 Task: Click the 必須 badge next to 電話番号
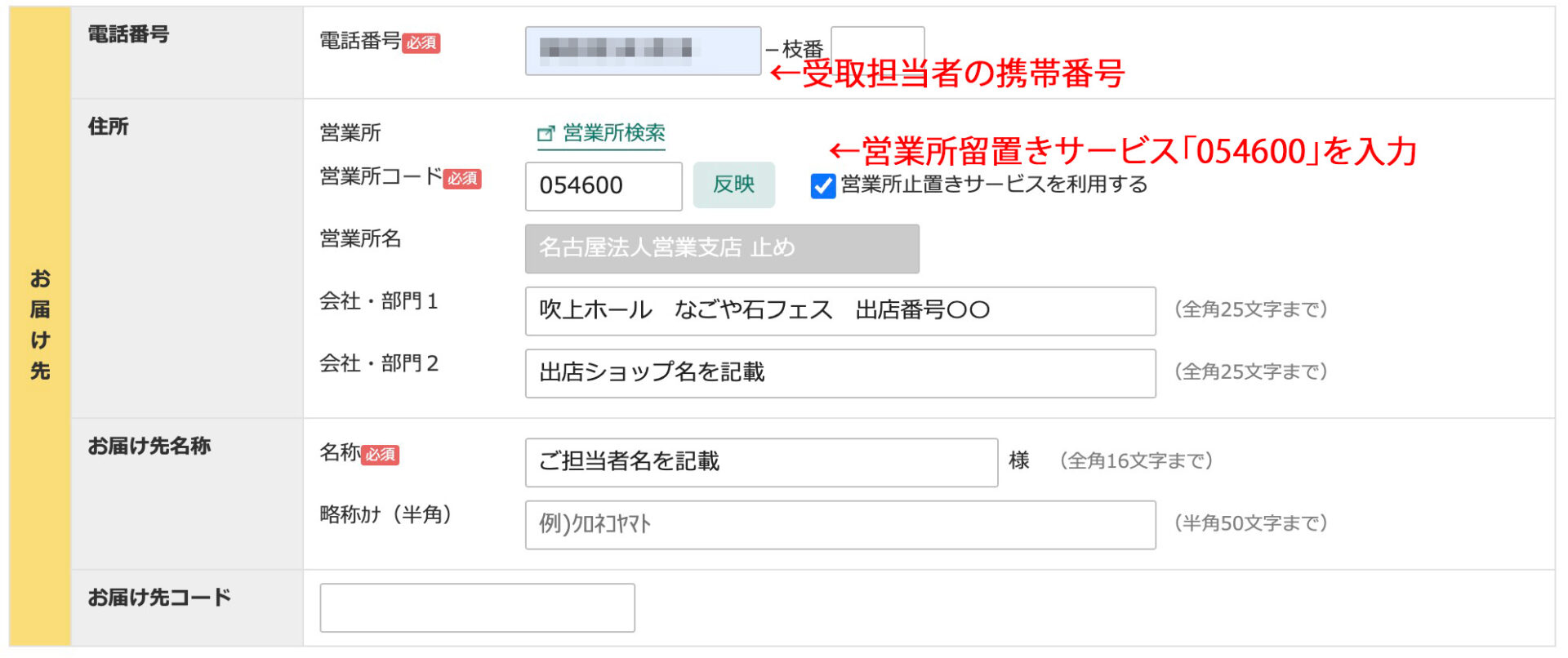coord(421,43)
